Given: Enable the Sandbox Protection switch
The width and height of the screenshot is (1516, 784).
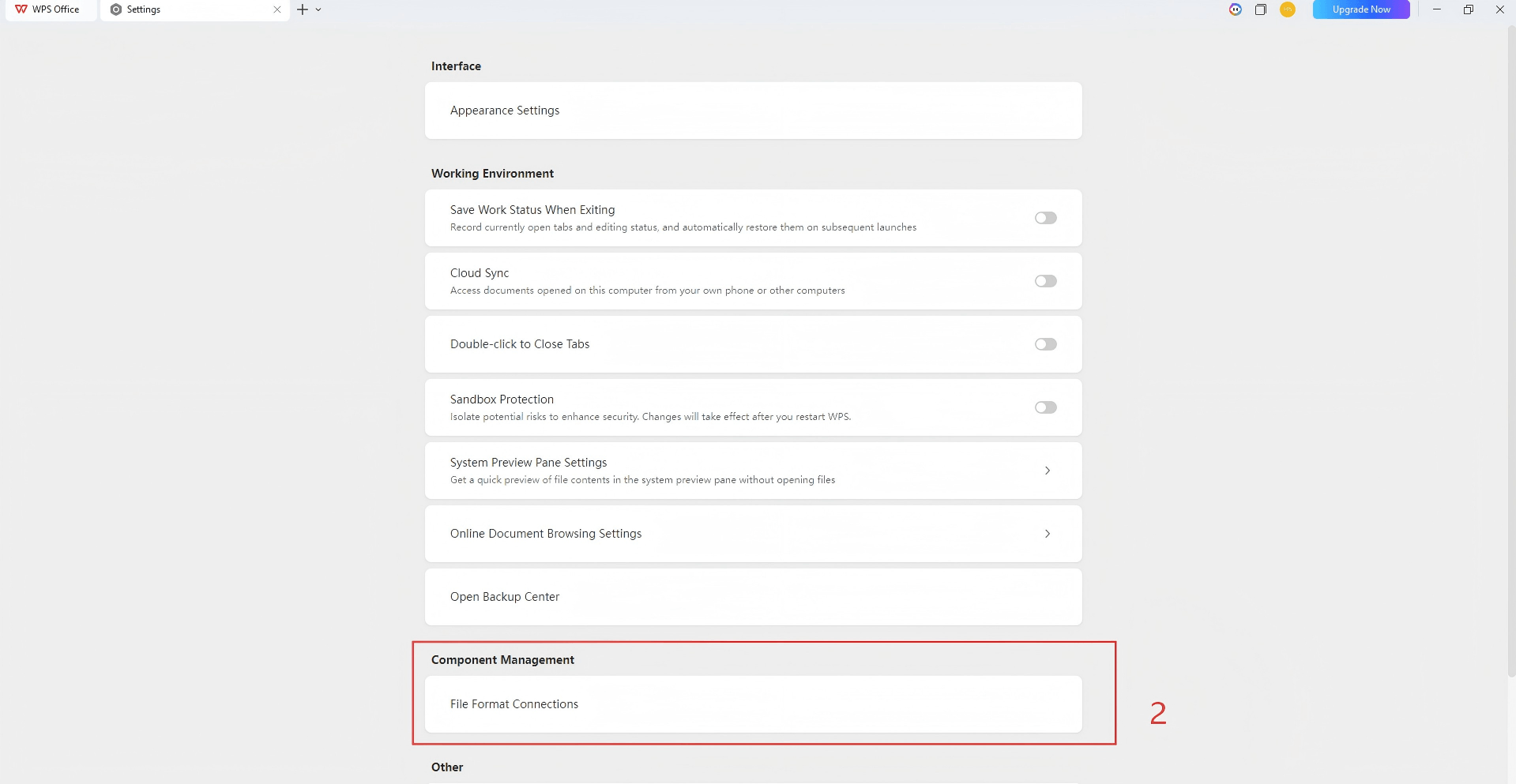Looking at the screenshot, I should pos(1045,407).
